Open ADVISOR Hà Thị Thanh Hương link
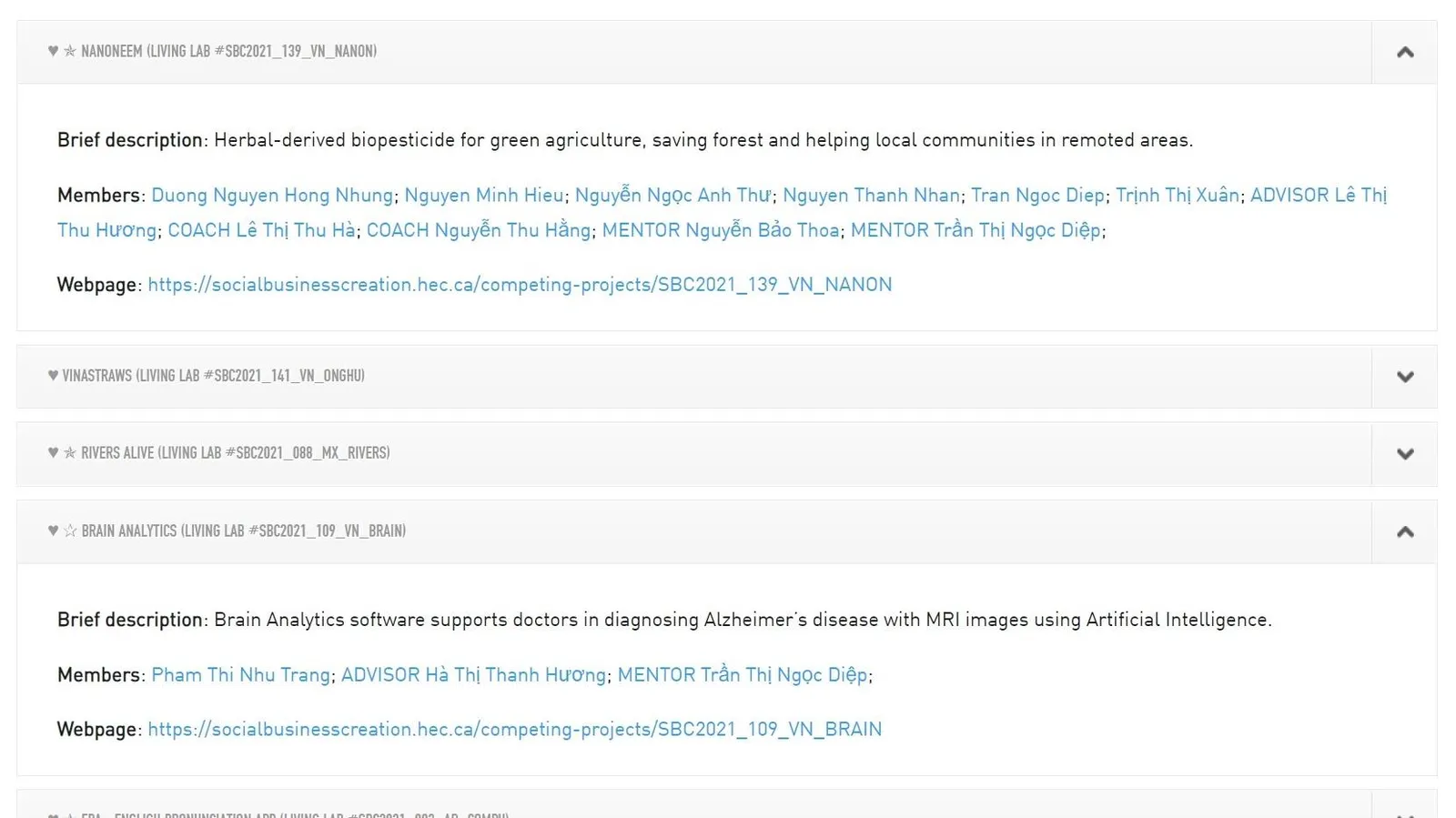Image resolution: width=1456 pixels, height=818 pixels. point(473,675)
